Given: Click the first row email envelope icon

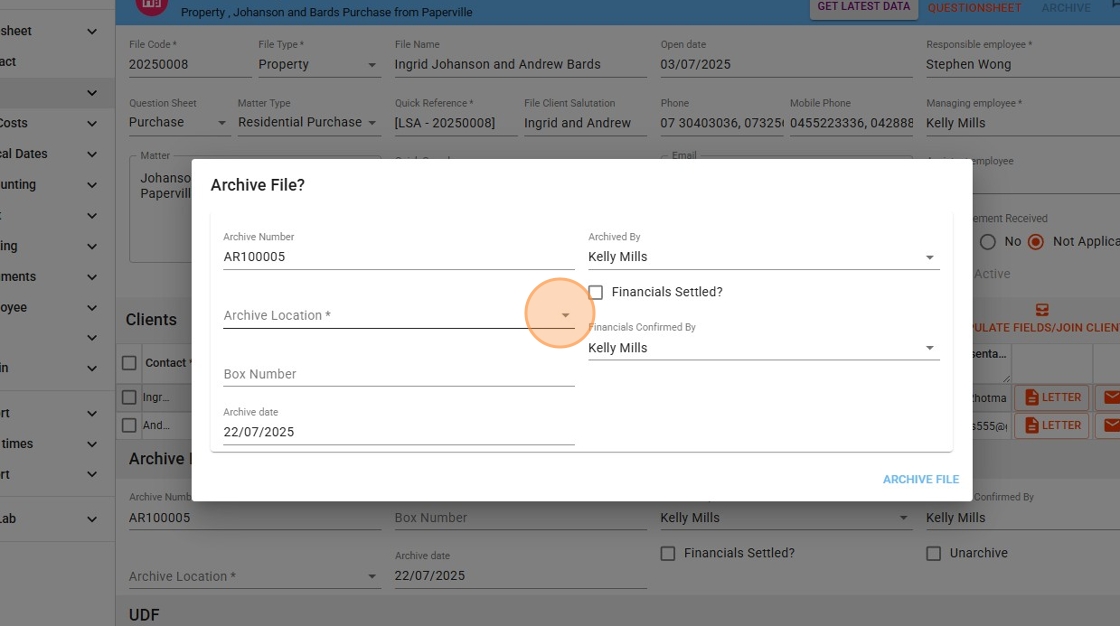Looking at the screenshot, I should (x=1109, y=398).
